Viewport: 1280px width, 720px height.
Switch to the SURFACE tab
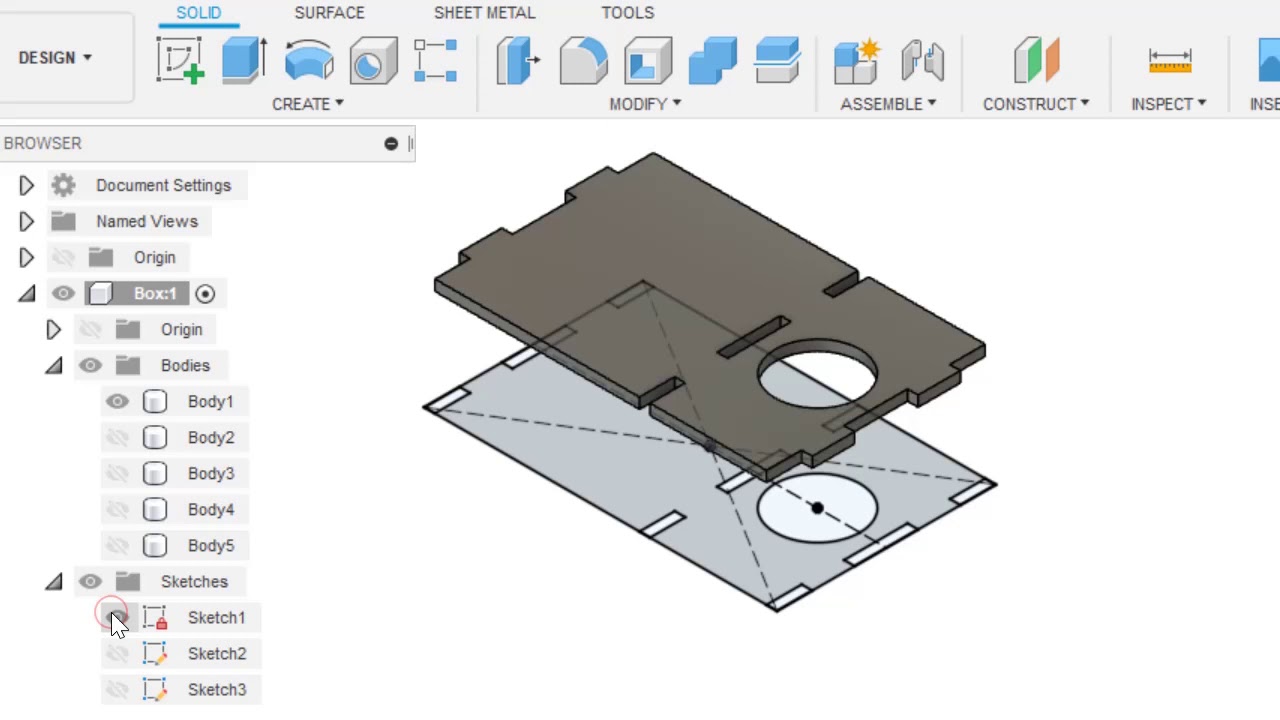pos(329,13)
